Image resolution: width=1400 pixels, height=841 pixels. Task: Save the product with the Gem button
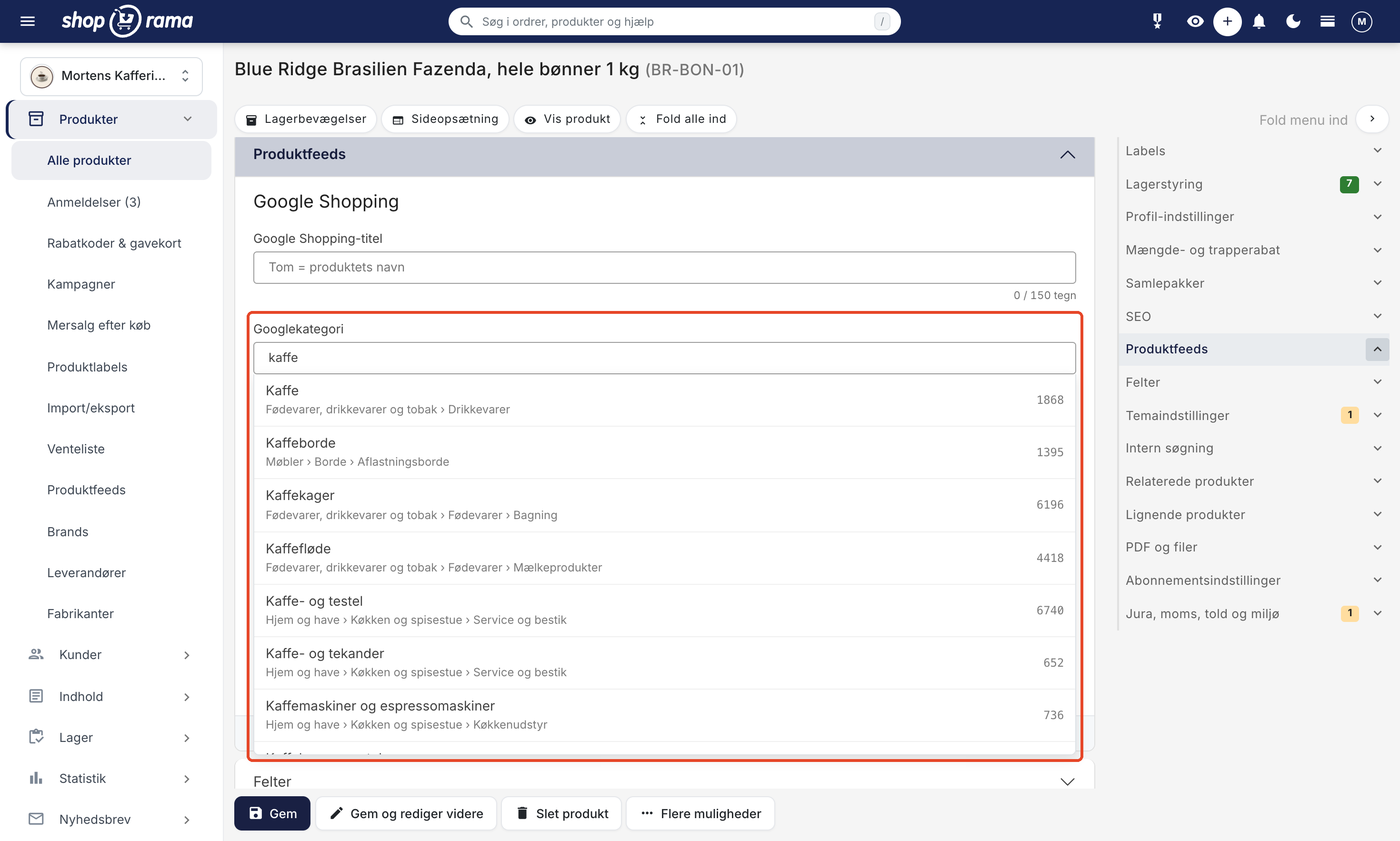[x=272, y=814]
